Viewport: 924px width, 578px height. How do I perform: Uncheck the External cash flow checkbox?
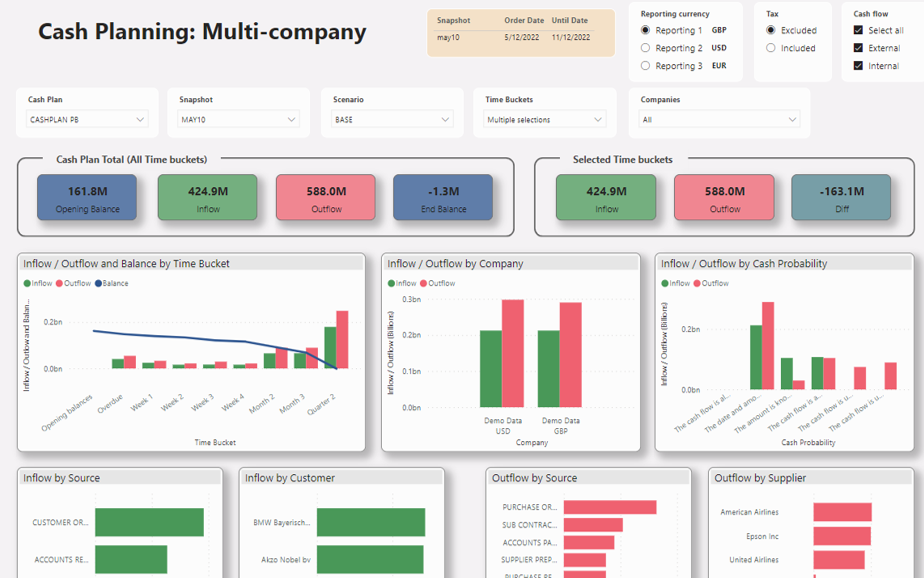[x=858, y=48]
